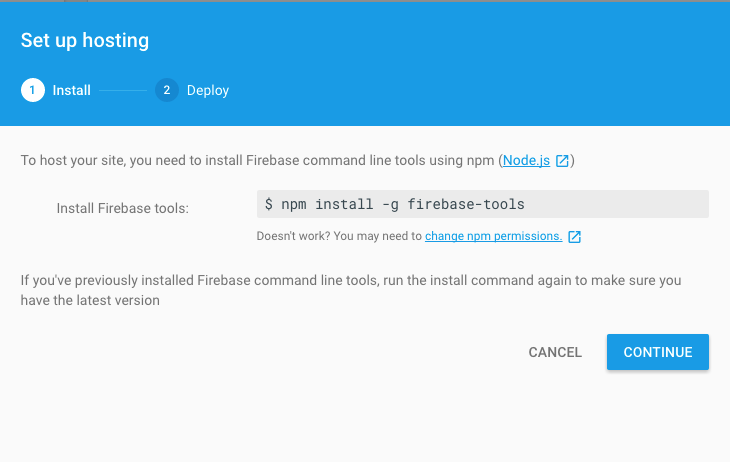Click the -g flag in the command
Screen dimensions: 730x462
pos(391,204)
